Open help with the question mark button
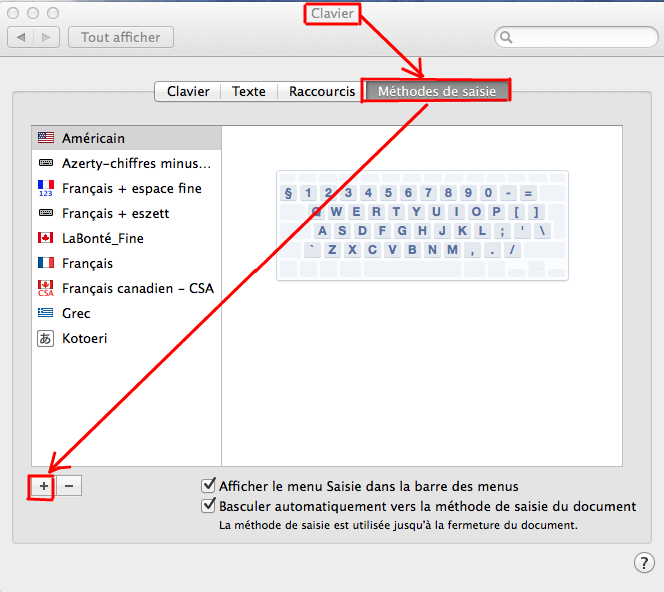The width and height of the screenshot is (664, 592). click(x=644, y=563)
